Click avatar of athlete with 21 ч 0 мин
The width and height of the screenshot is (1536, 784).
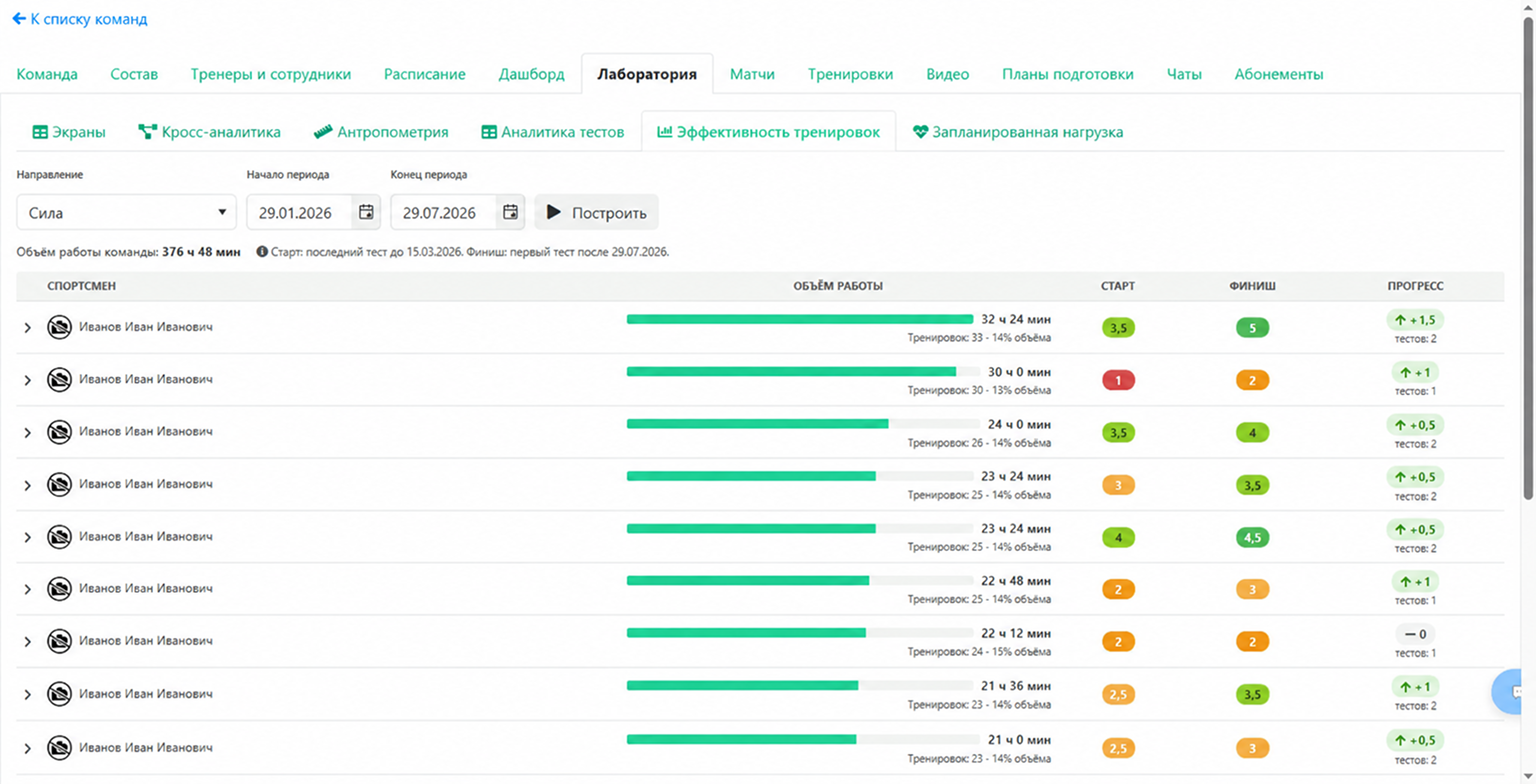[59, 746]
